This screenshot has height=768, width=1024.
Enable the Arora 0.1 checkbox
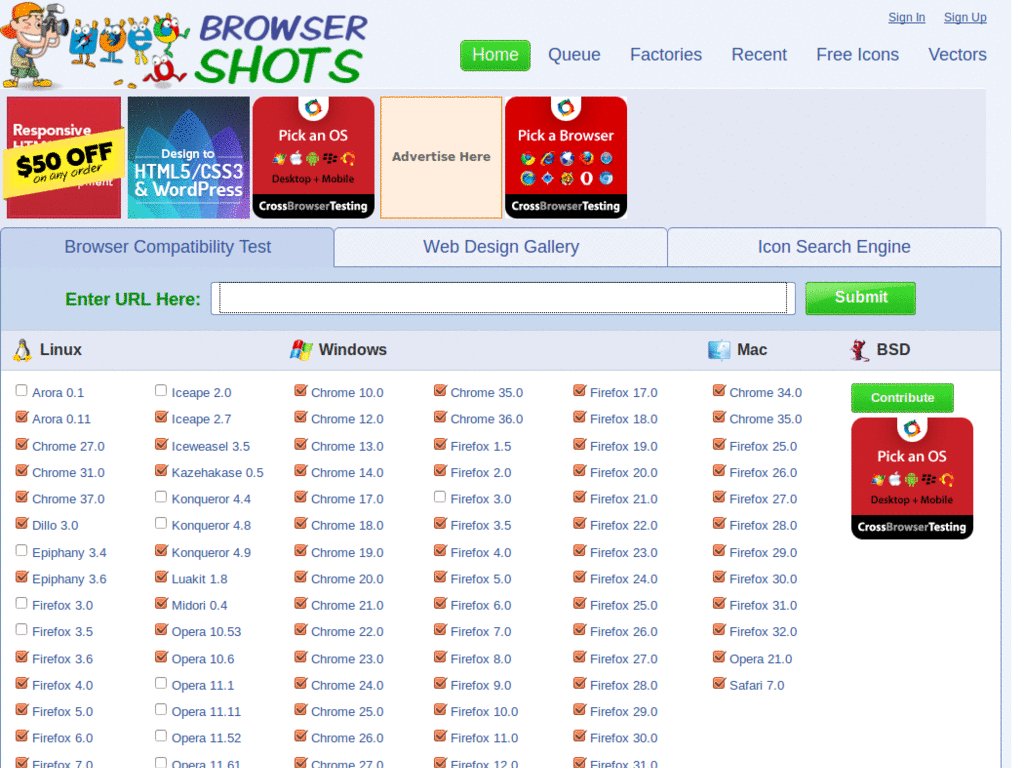tap(22, 391)
